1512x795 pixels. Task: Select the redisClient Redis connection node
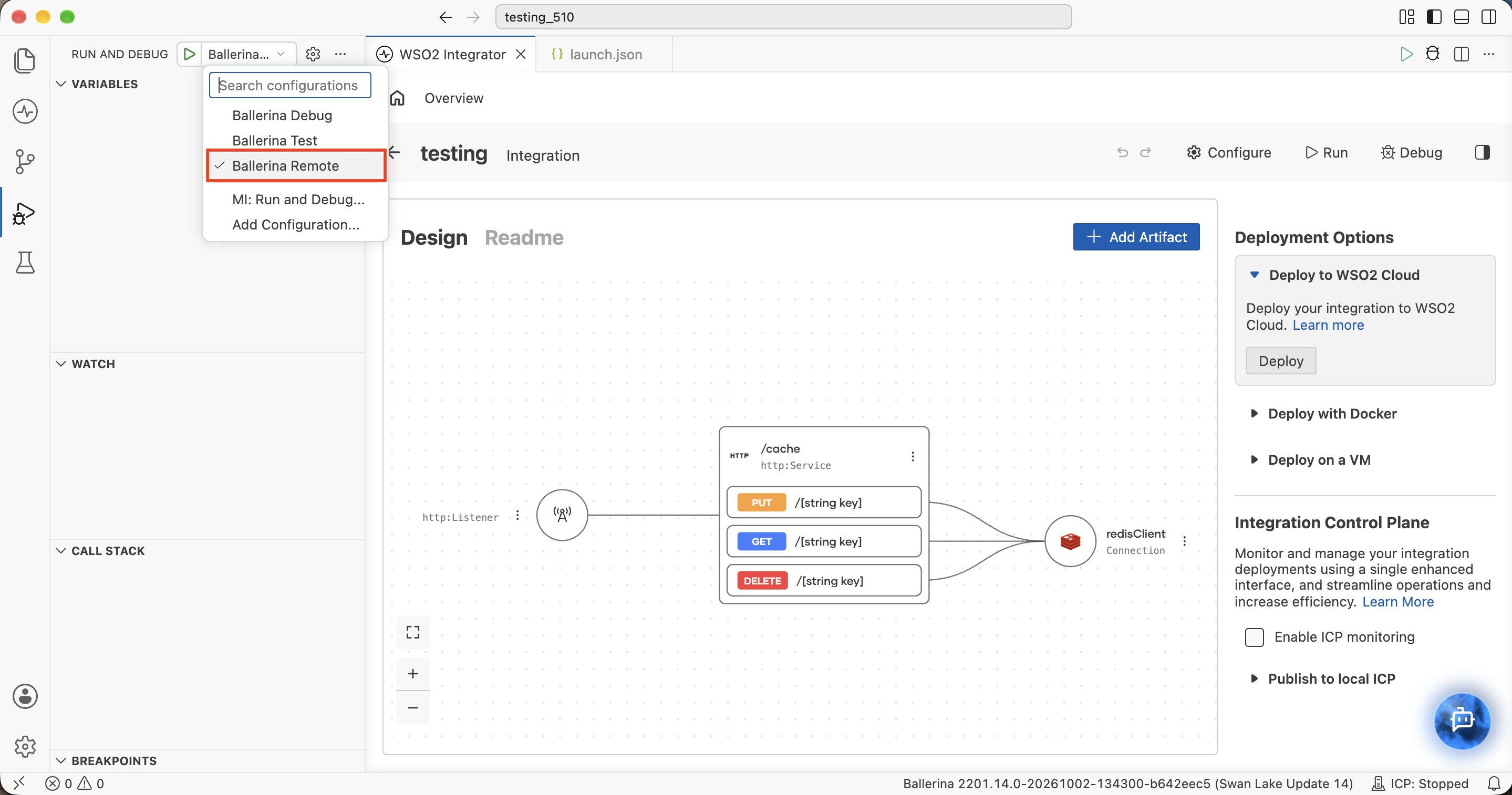click(1071, 541)
